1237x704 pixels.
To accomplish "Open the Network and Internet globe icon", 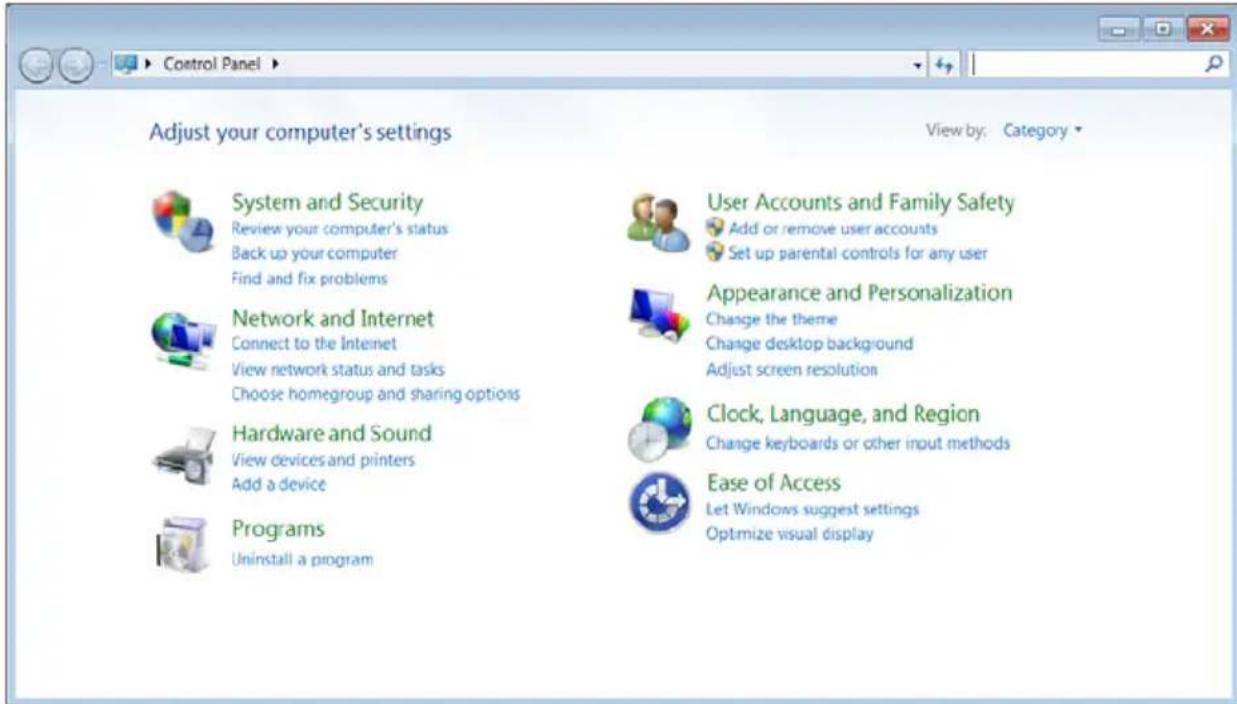I will [x=182, y=339].
